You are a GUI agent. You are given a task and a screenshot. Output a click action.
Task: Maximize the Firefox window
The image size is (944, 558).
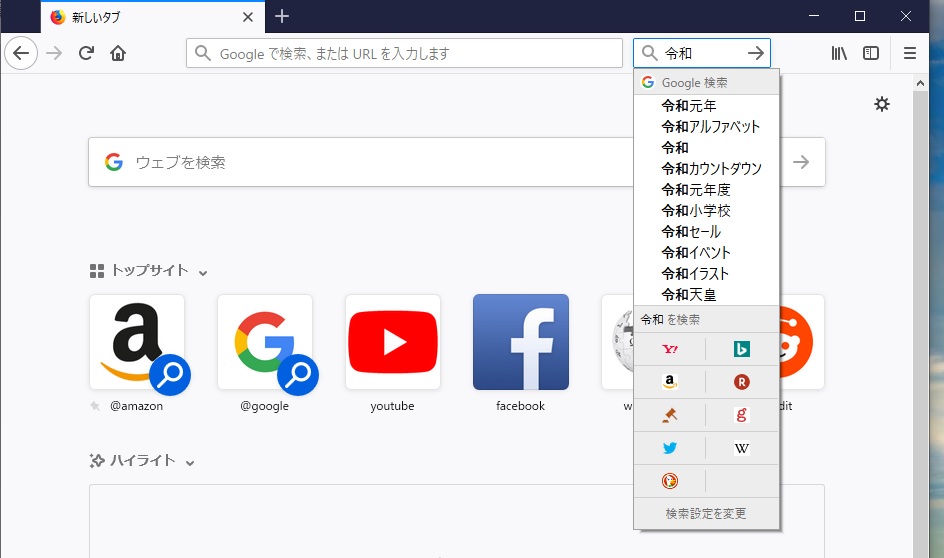click(x=860, y=16)
